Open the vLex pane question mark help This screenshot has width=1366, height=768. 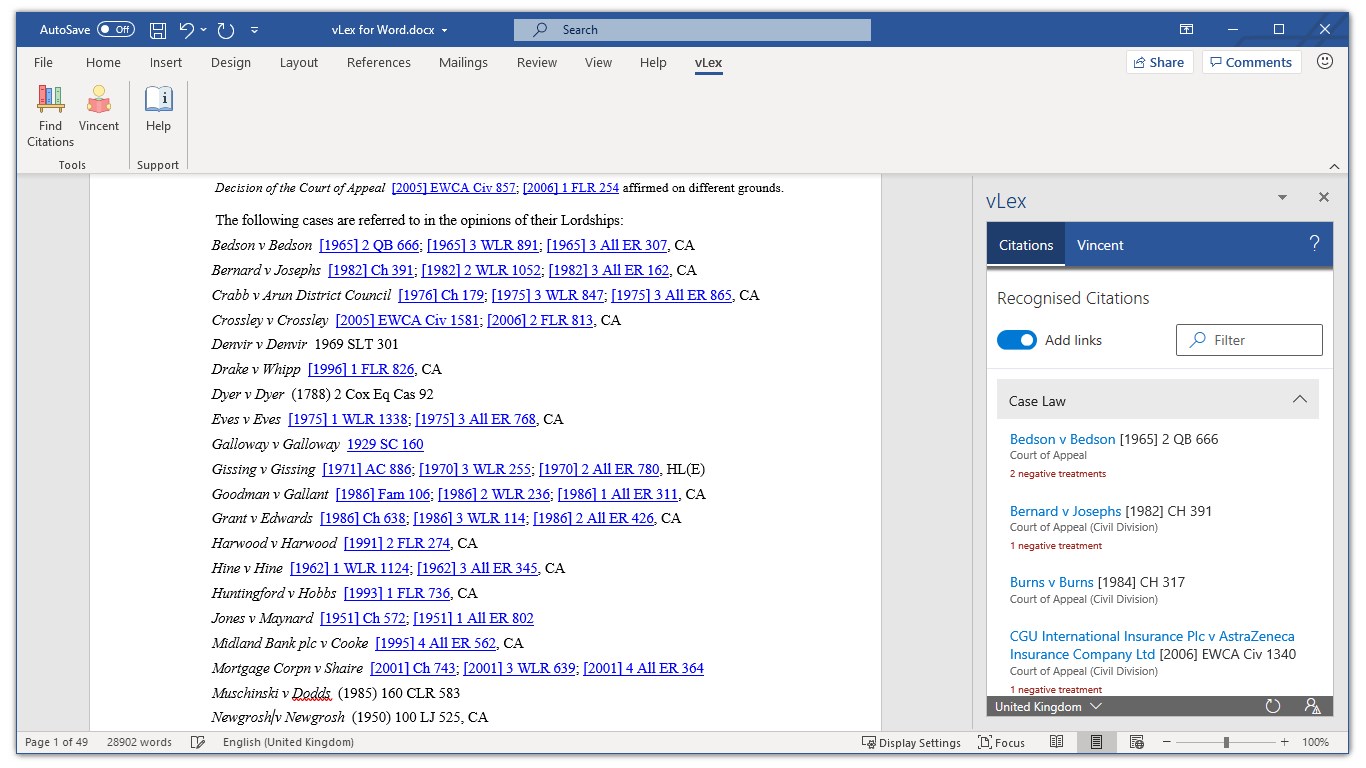[x=1314, y=243]
